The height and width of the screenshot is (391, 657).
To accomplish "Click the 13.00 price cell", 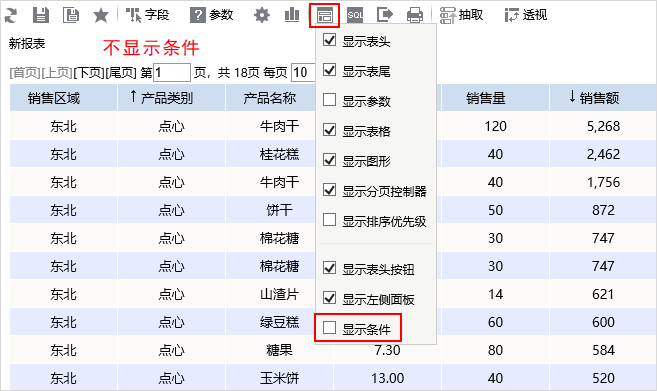I will [x=387, y=378].
